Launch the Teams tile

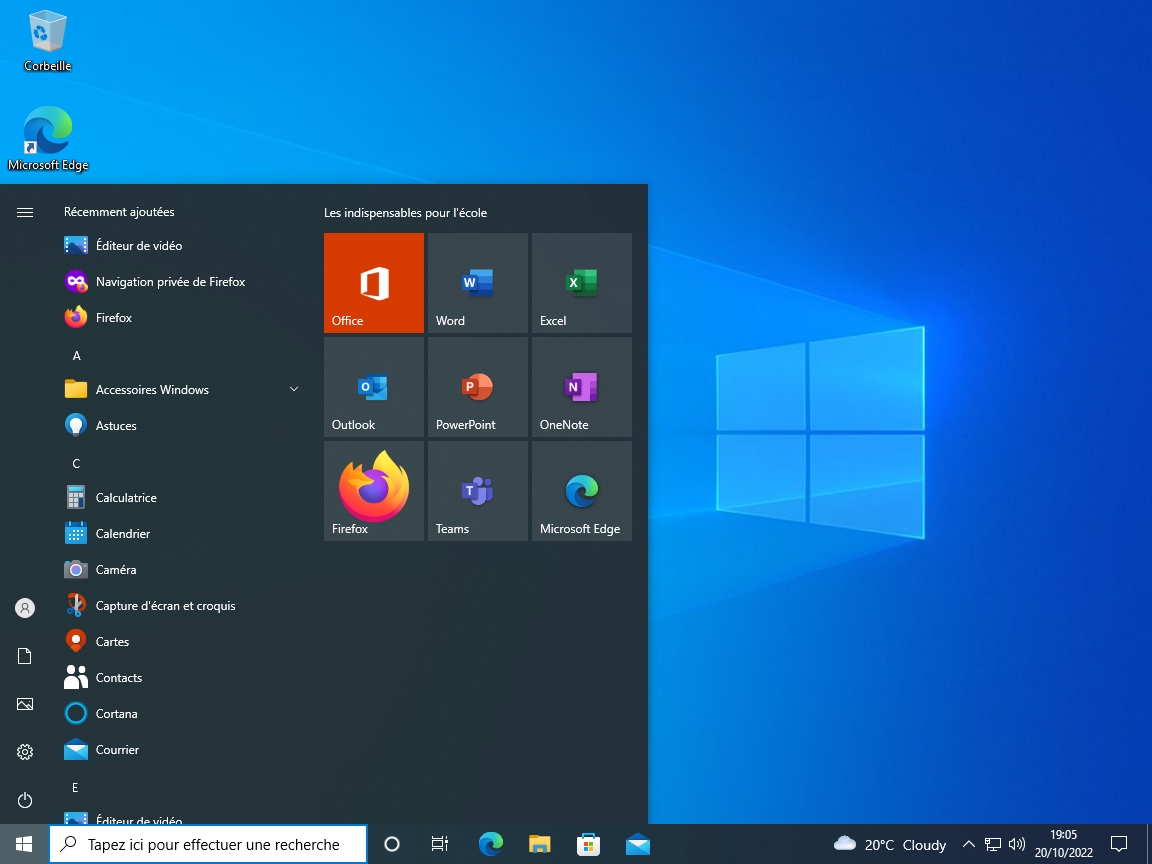(478, 491)
